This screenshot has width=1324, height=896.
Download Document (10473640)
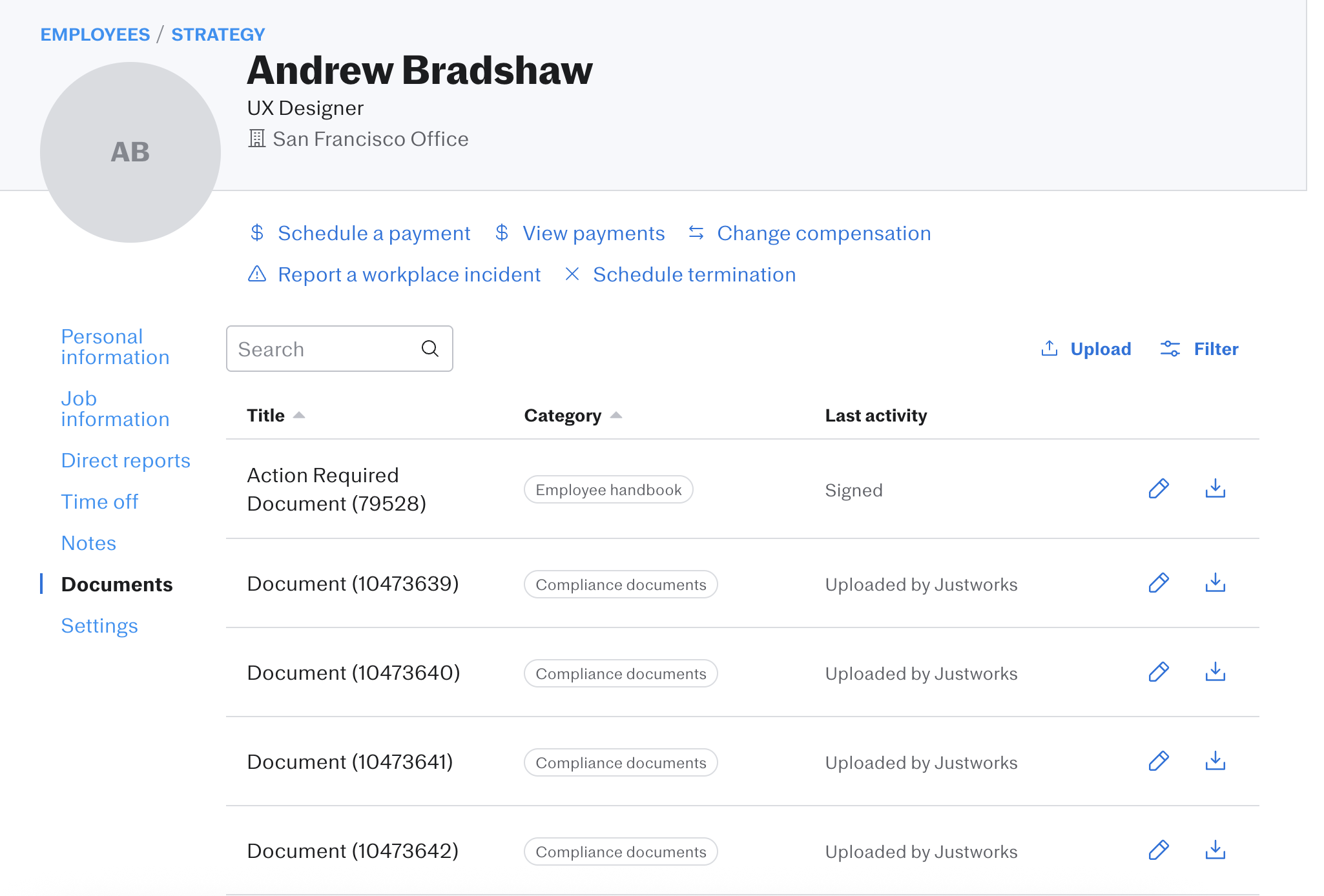(1215, 672)
